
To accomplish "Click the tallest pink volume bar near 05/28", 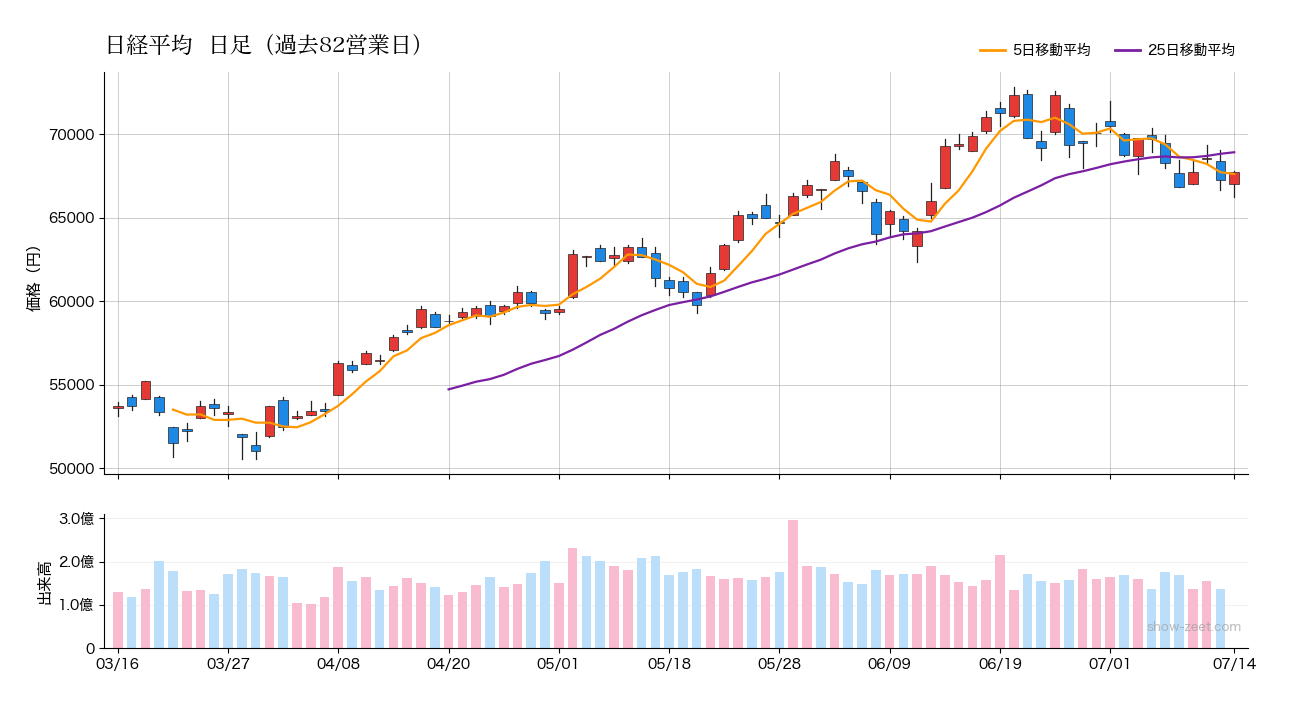I will [x=793, y=584].
